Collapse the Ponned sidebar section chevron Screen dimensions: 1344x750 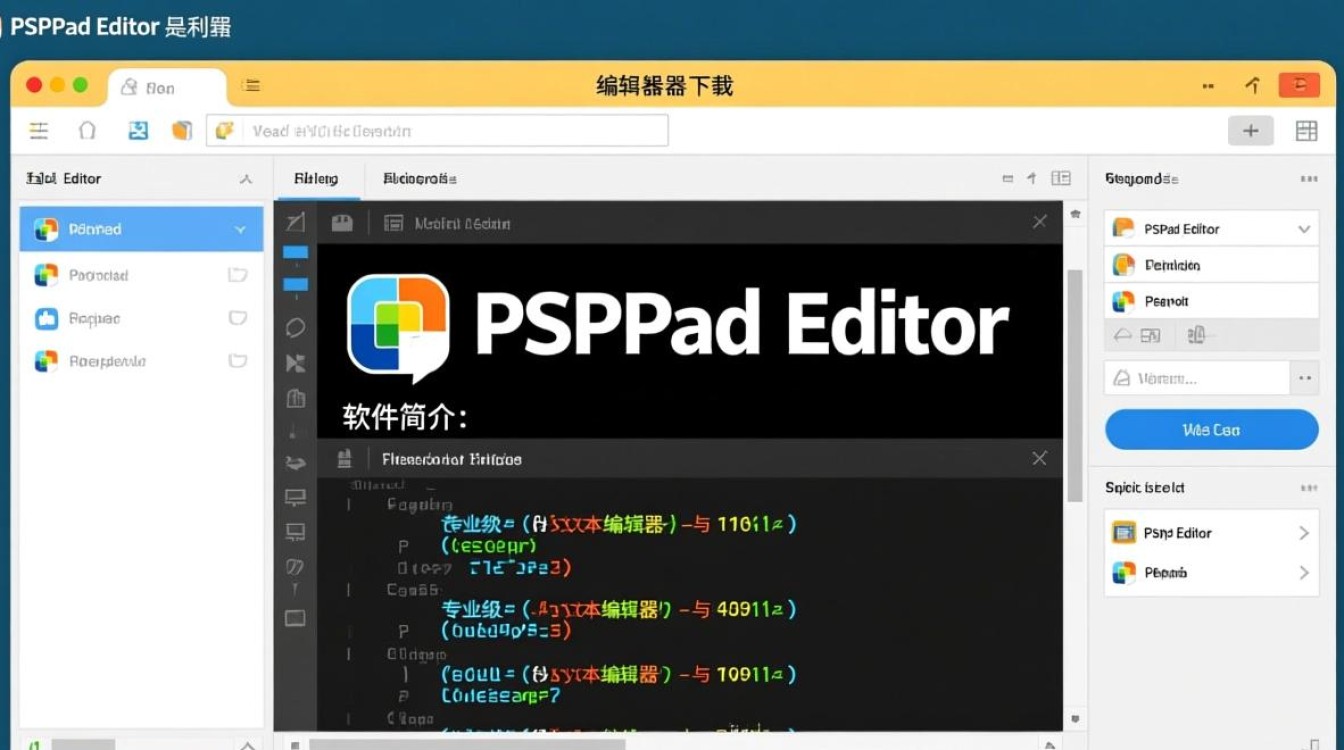pyautogui.click(x=239, y=229)
